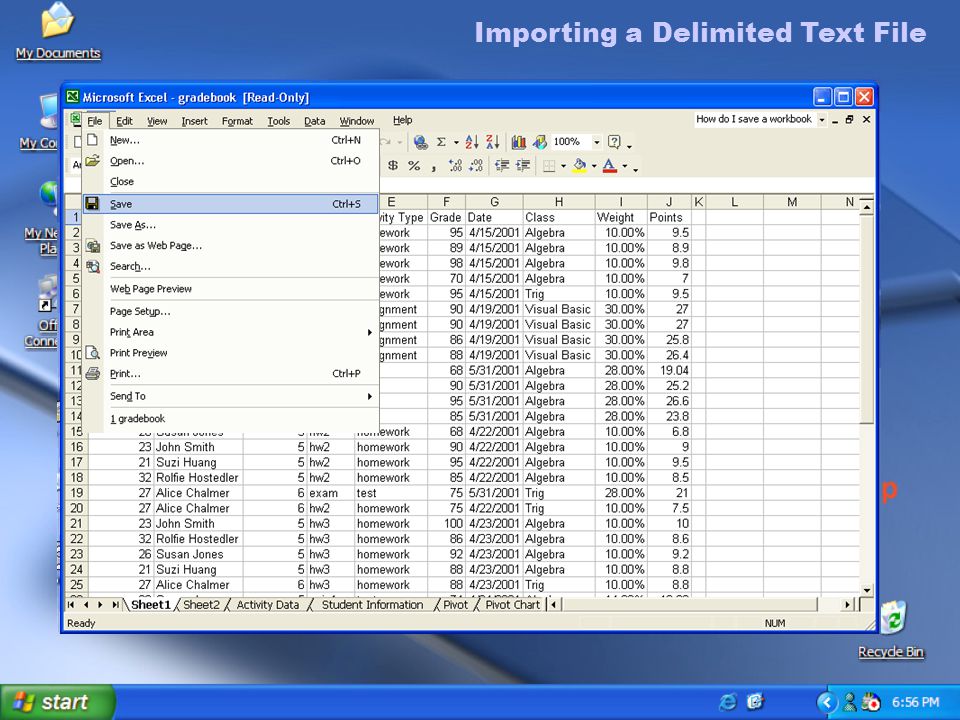Click the Font Color letter A
This screenshot has width=960, height=720.
pos(609,166)
